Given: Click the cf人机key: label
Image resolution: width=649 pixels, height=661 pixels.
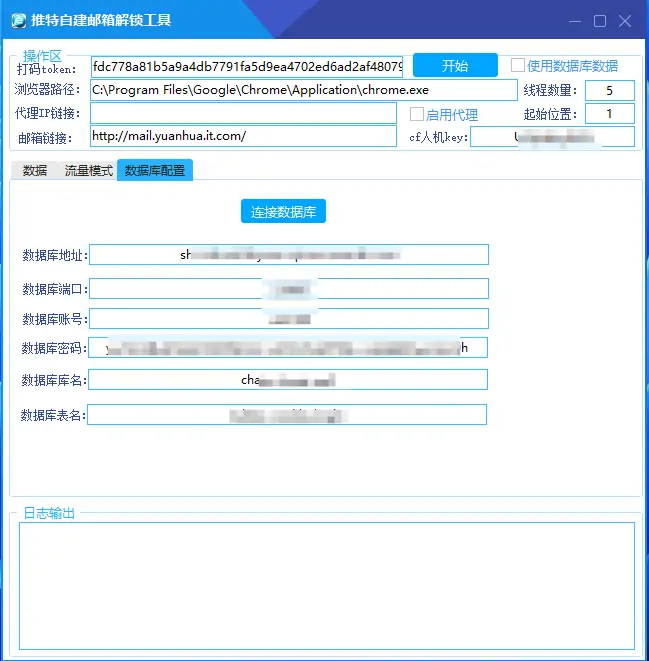Looking at the screenshot, I should pyautogui.click(x=438, y=137).
